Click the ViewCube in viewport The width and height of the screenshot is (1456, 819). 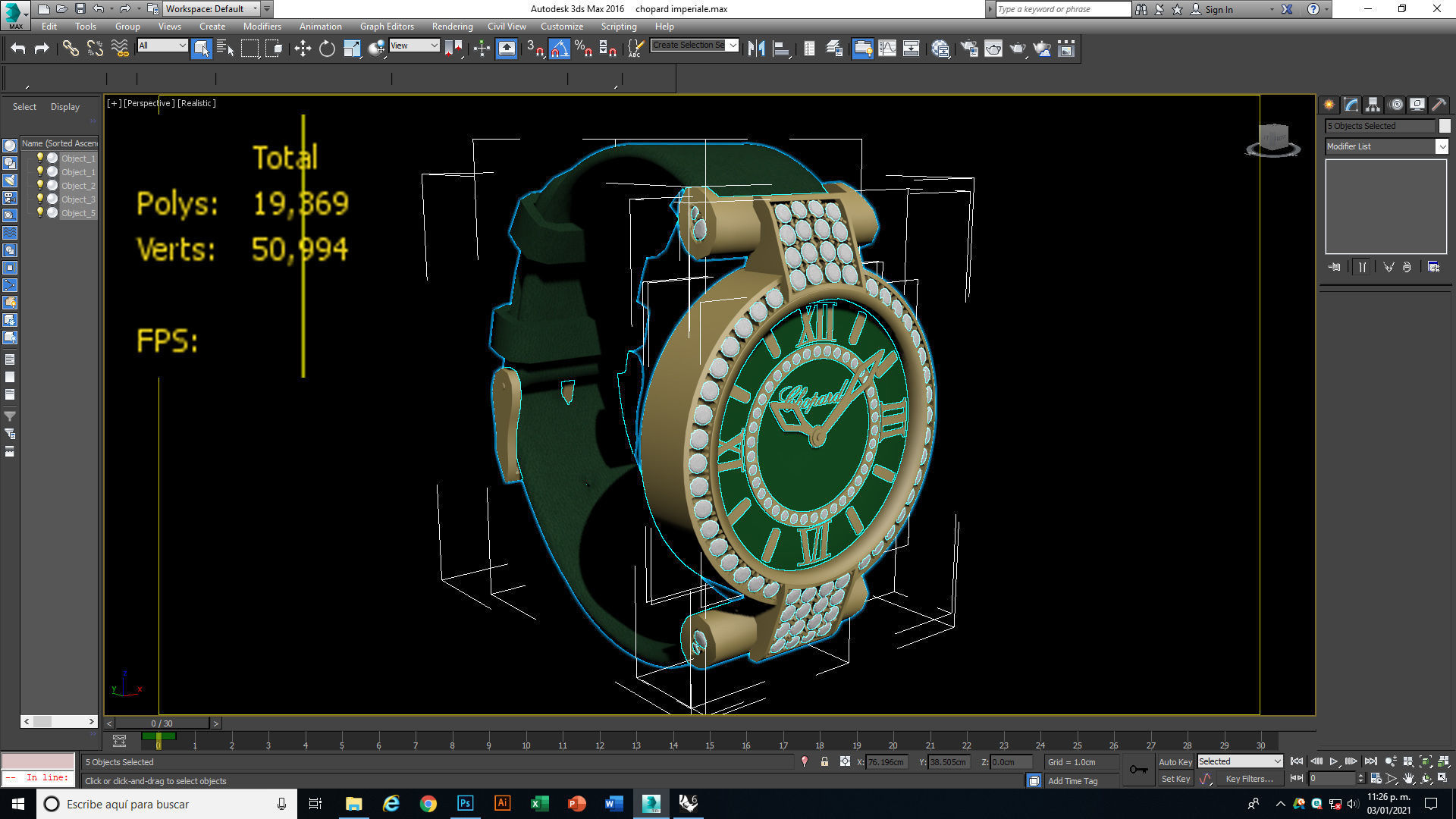click(1272, 140)
